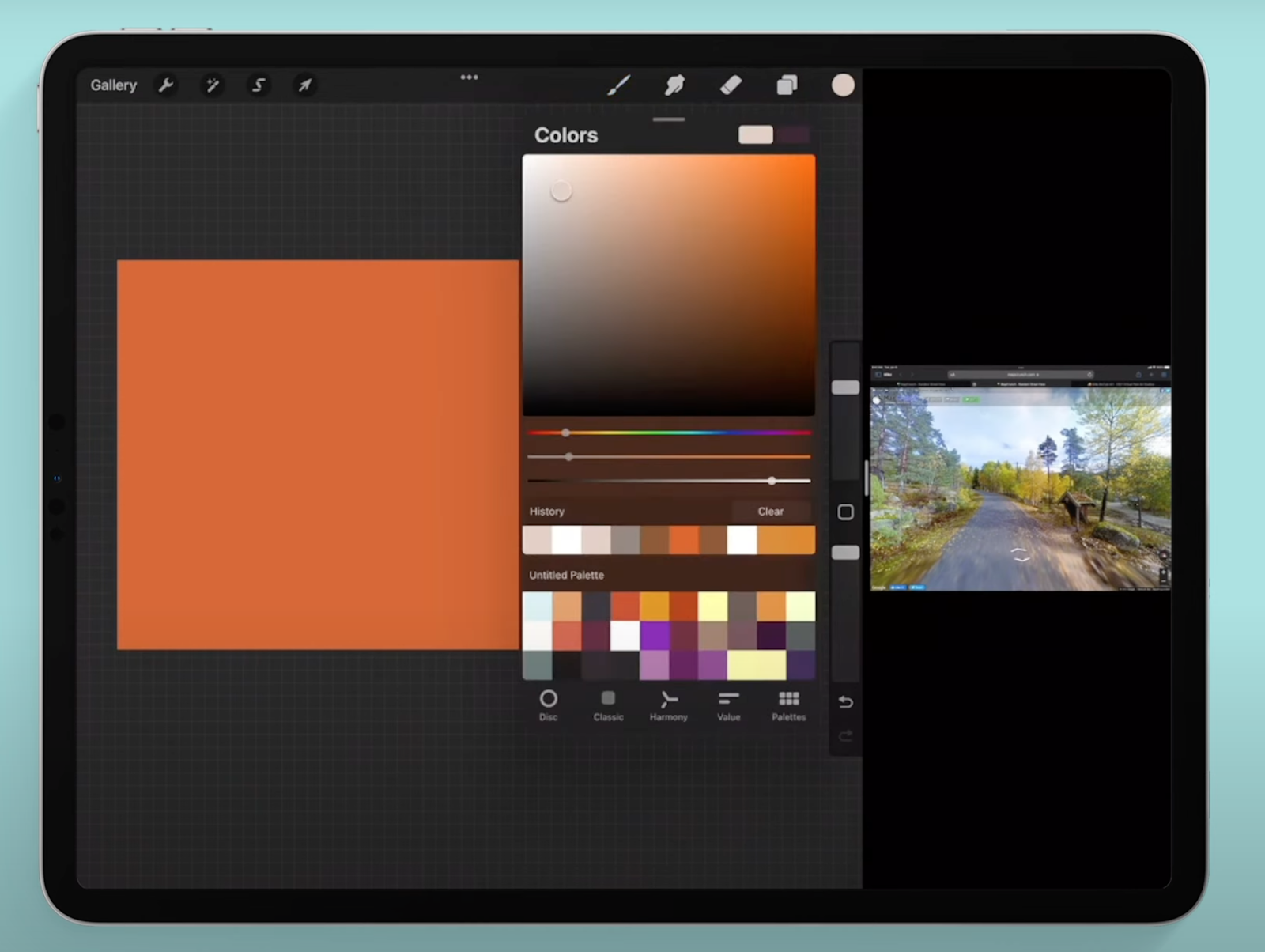The width and height of the screenshot is (1265, 952).
Task: Clear the color History
Action: 771,512
